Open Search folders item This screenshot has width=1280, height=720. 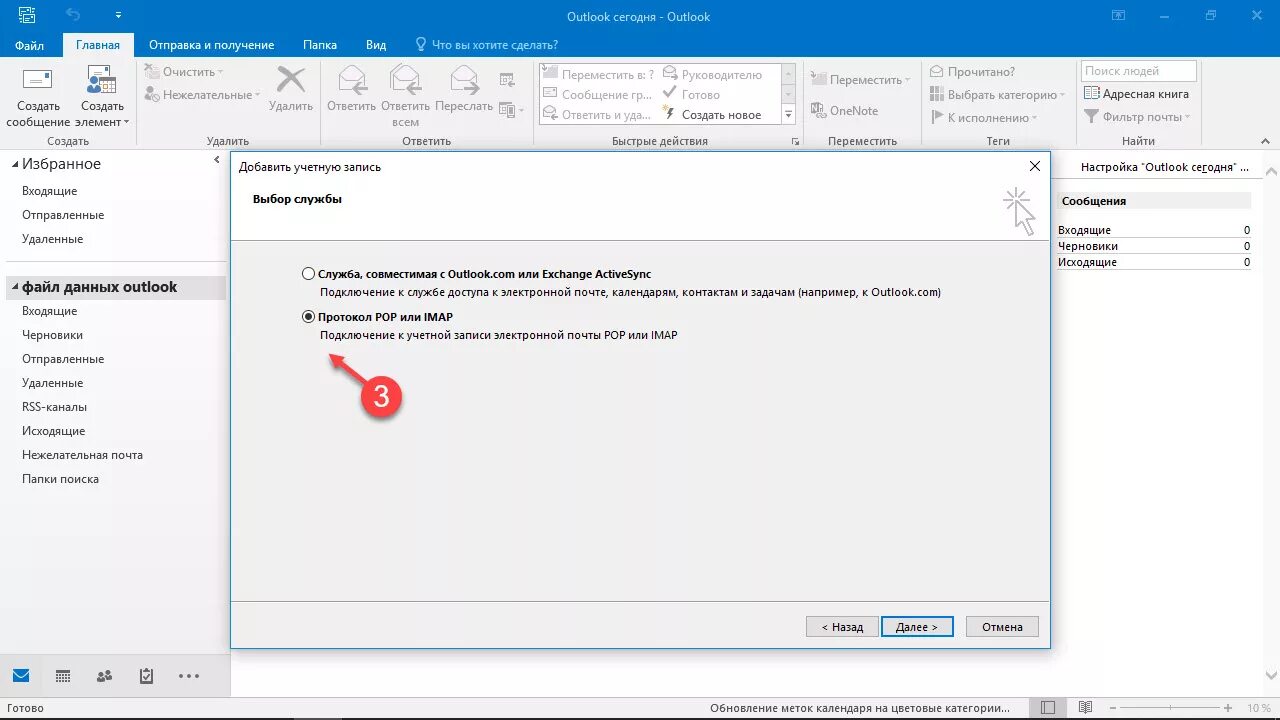[60, 479]
